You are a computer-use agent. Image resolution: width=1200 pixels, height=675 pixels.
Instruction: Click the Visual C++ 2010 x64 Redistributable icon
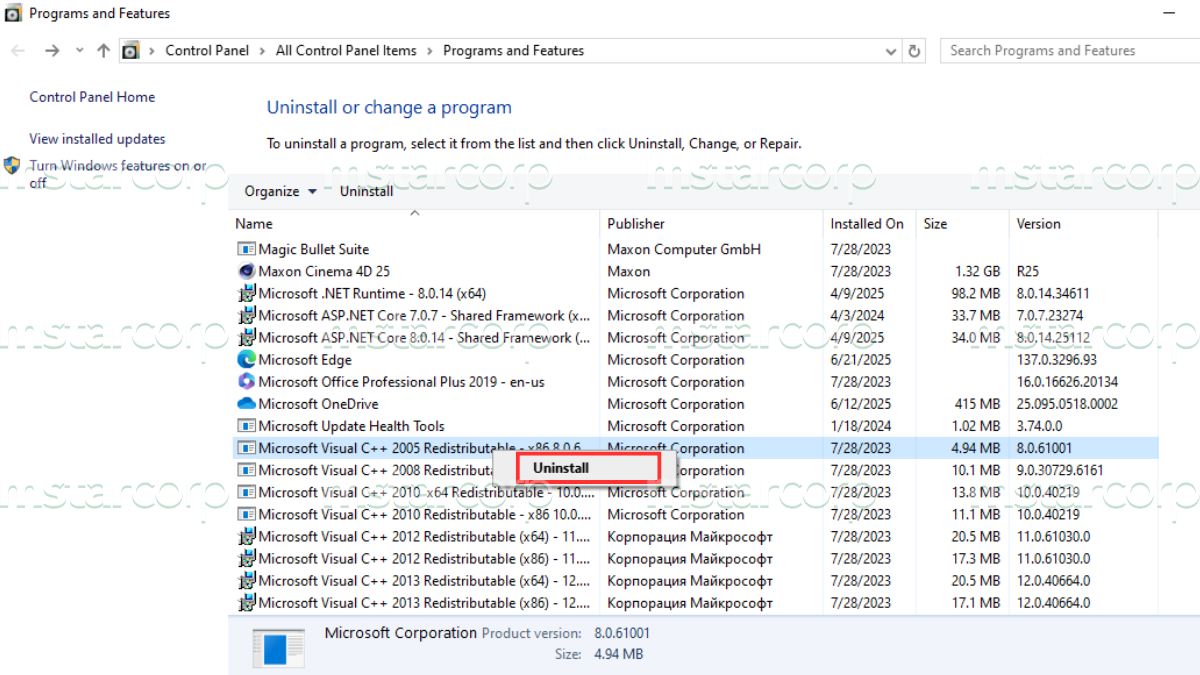246,492
